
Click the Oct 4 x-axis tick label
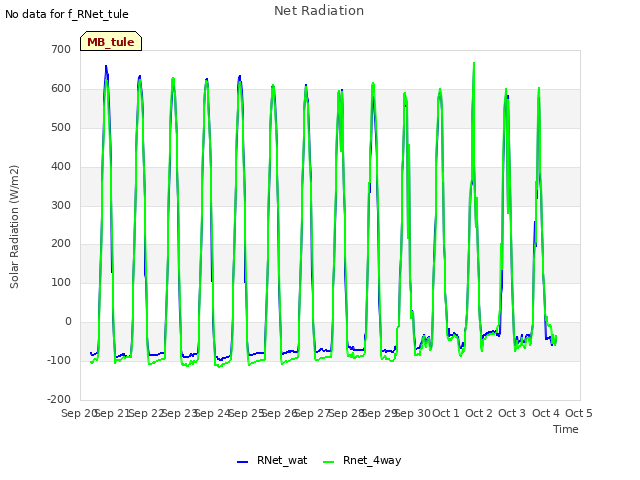(x=546, y=413)
